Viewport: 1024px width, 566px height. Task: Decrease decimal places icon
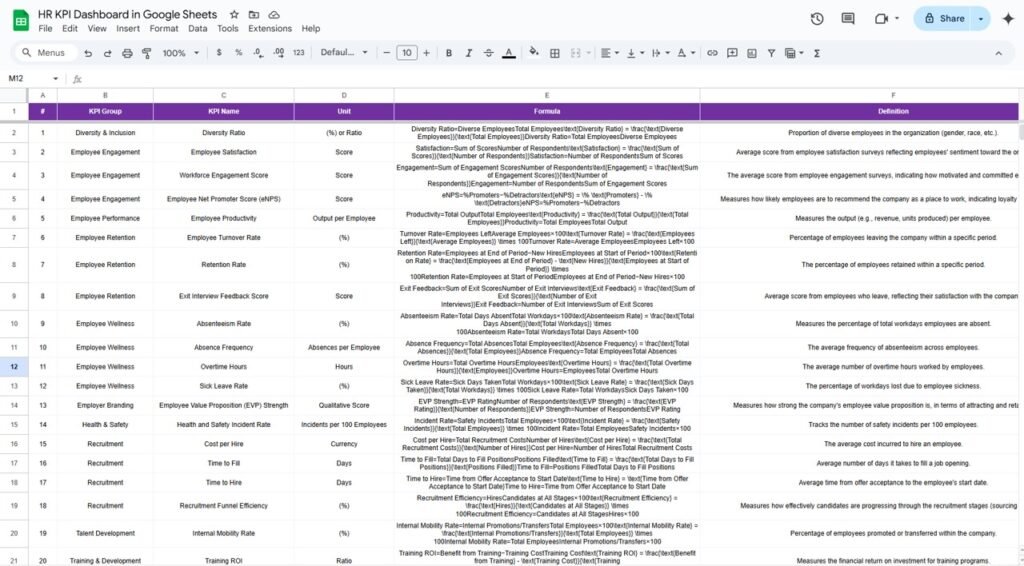pyautogui.click(x=259, y=53)
